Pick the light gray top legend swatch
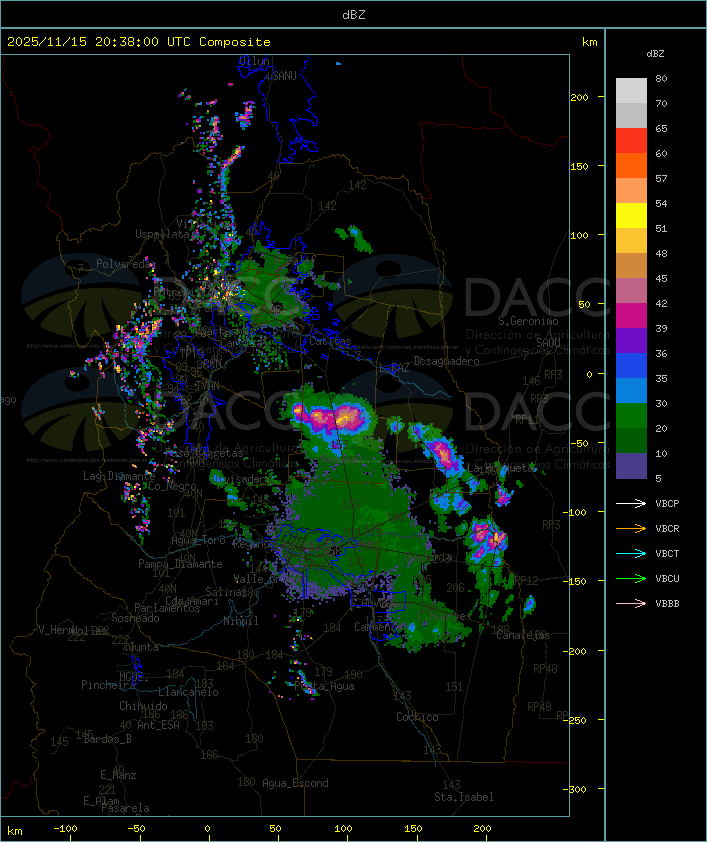The width and height of the screenshot is (707, 842). (x=631, y=90)
